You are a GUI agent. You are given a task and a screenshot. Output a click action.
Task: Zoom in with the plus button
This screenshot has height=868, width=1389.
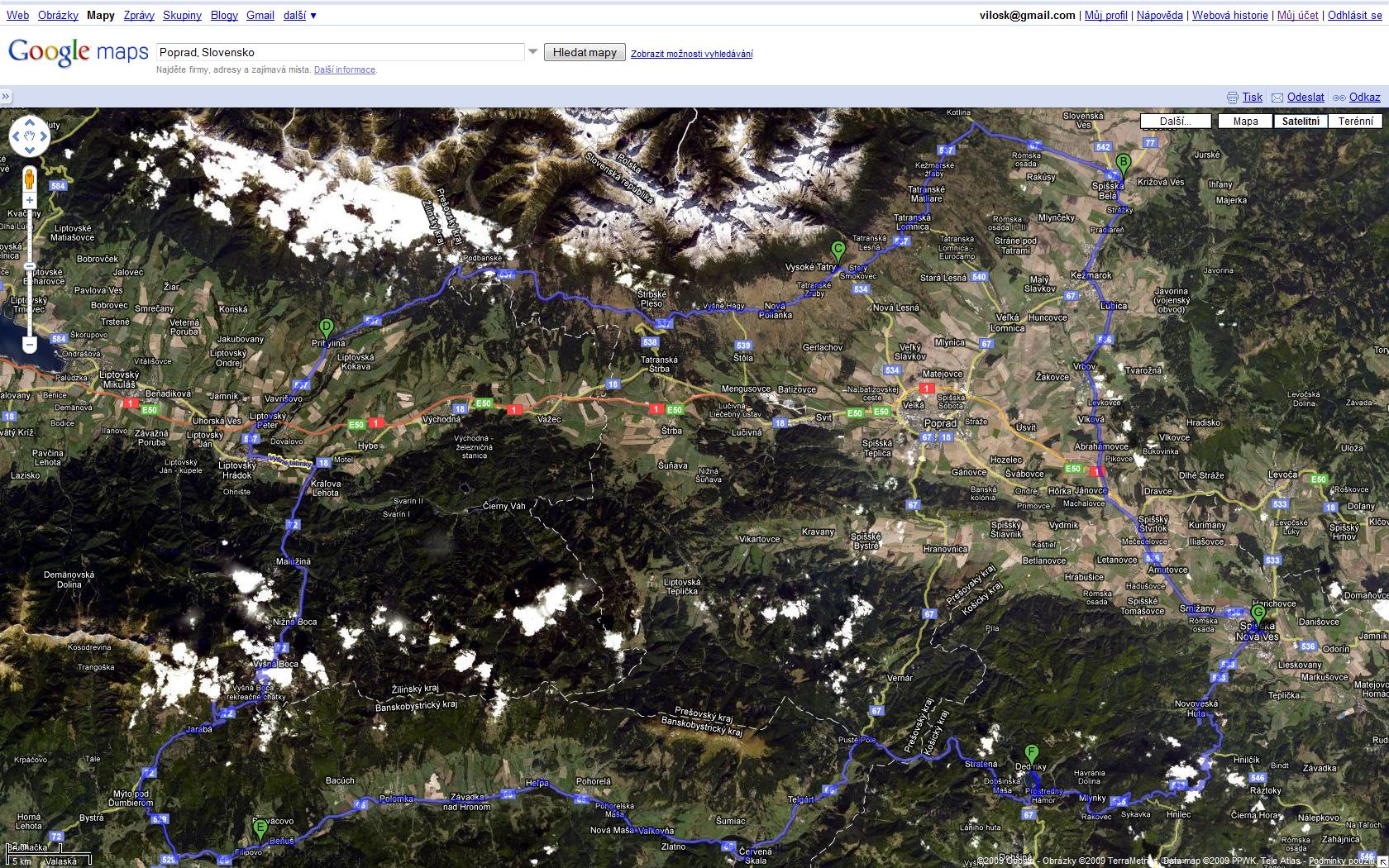[x=30, y=200]
